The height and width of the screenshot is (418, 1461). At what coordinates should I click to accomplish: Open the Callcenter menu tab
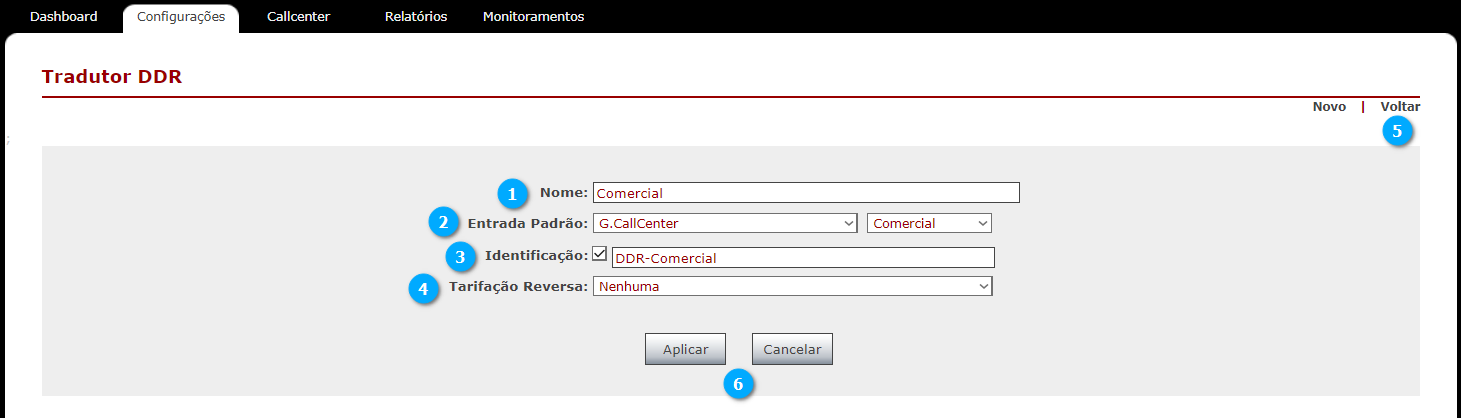point(298,17)
